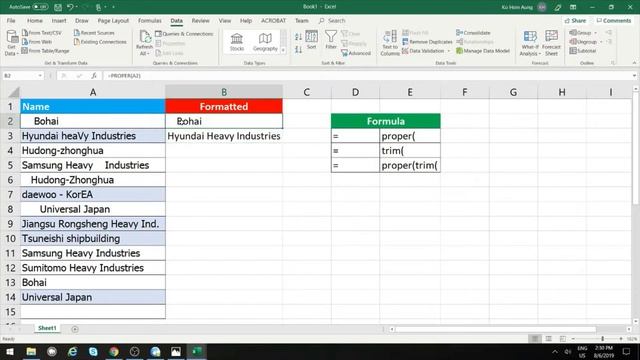Select column C header
The width and height of the screenshot is (640, 360).
[x=307, y=92]
